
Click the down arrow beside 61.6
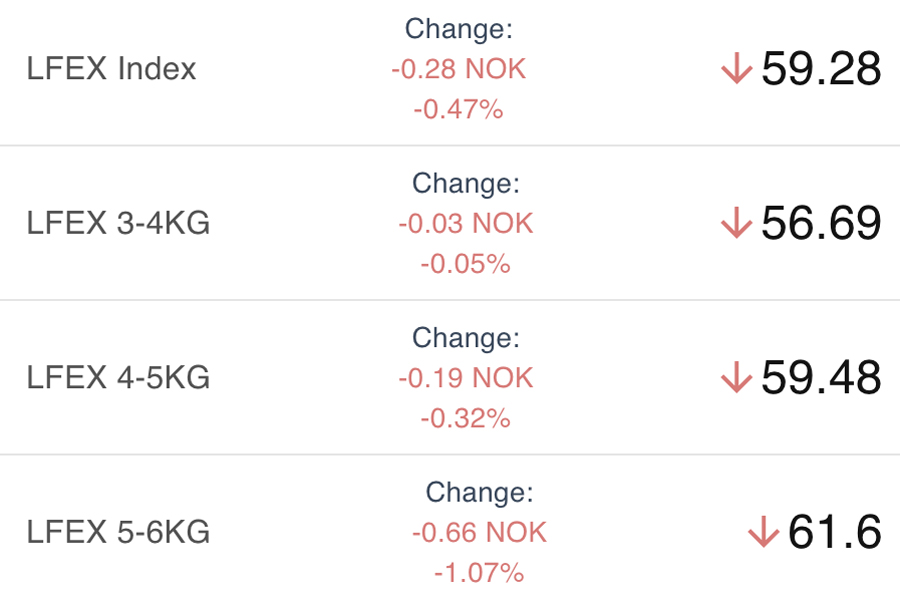click(x=763, y=533)
